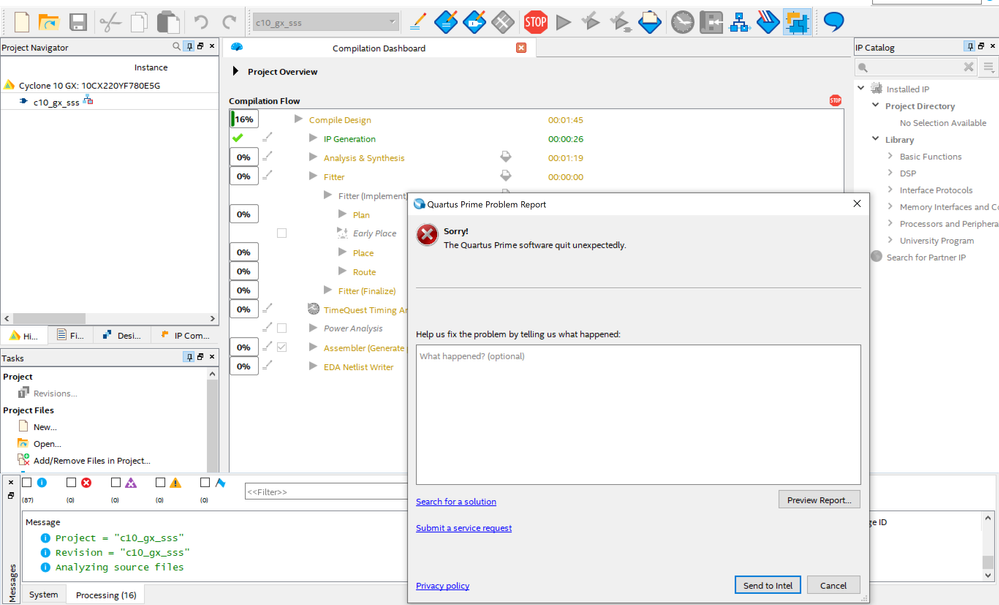
Task: Open the Pin Planner toolbar icon
Action: tap(474, 22)
